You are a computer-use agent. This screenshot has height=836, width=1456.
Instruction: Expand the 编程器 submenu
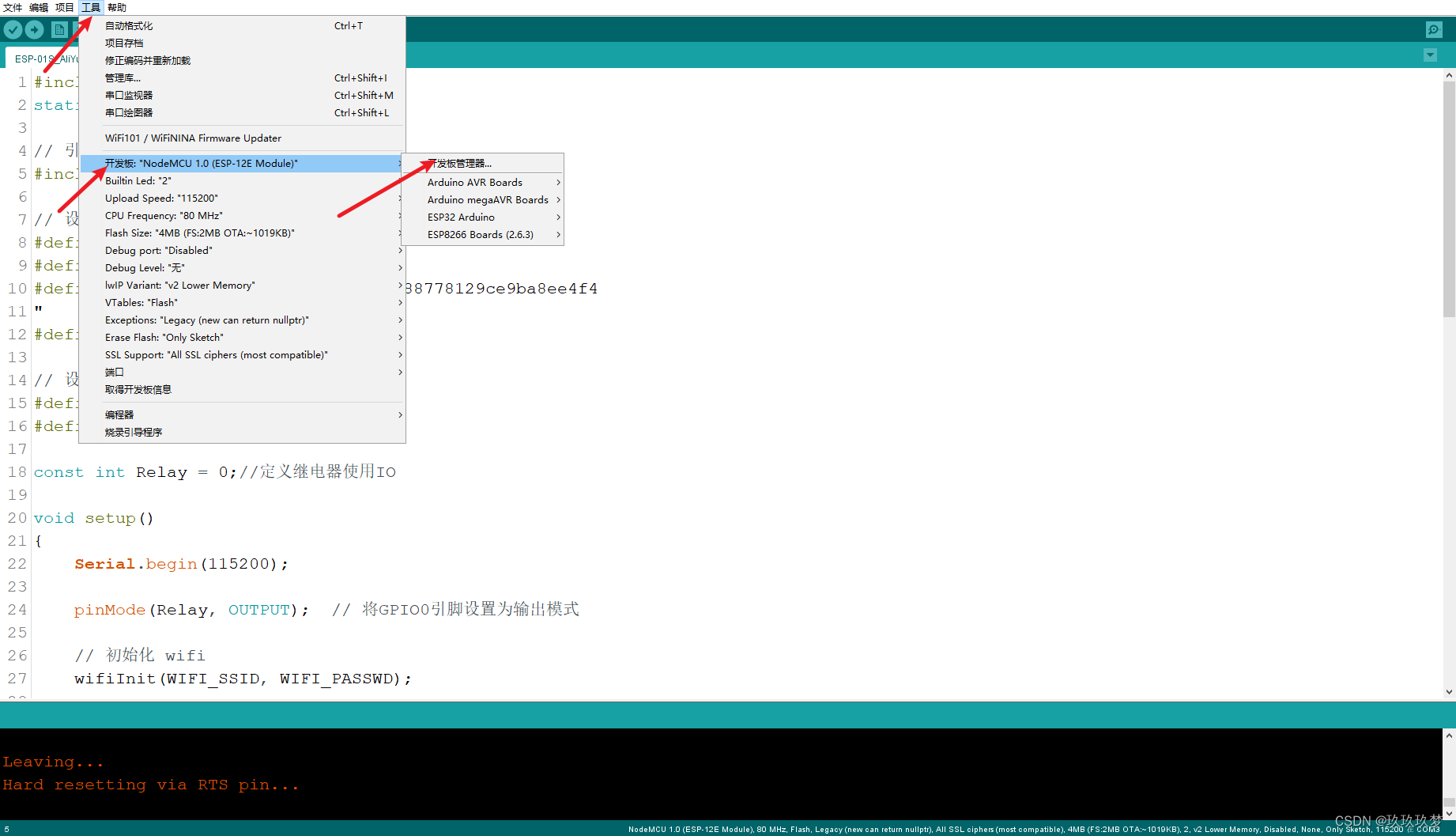pyautogui.click(x=242, y=415)
